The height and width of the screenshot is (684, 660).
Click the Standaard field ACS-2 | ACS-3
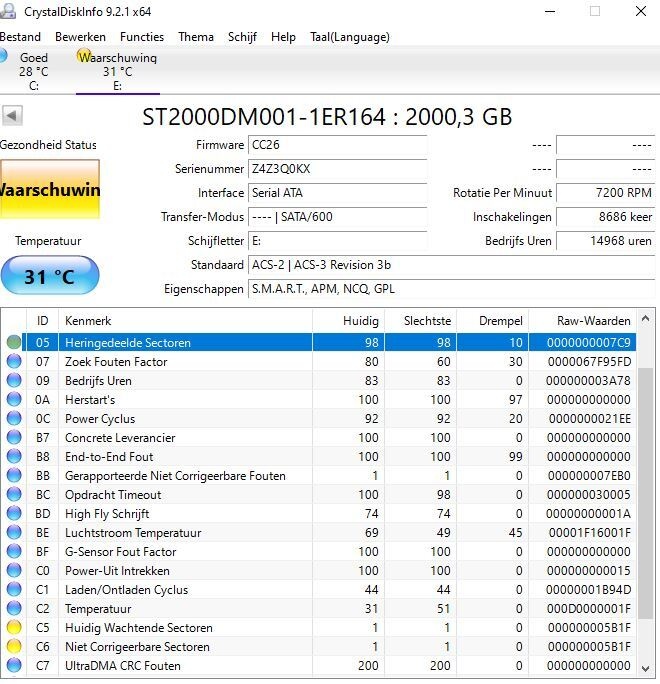[451, 265]
